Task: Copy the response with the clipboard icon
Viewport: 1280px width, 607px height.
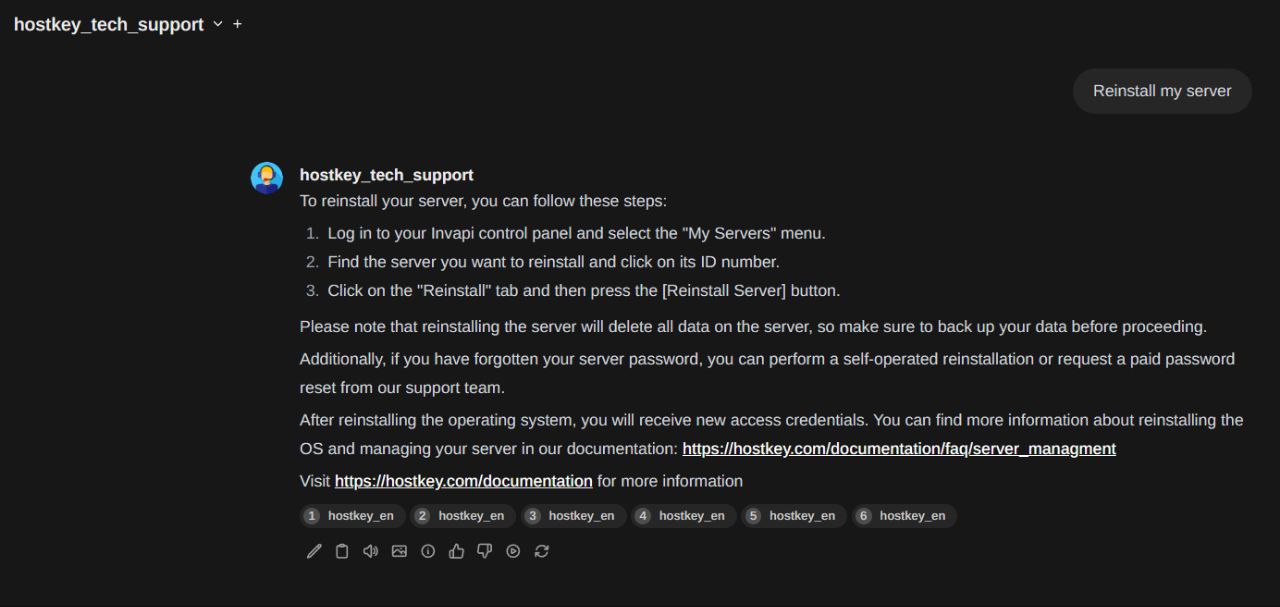Action: coord(342,551)
